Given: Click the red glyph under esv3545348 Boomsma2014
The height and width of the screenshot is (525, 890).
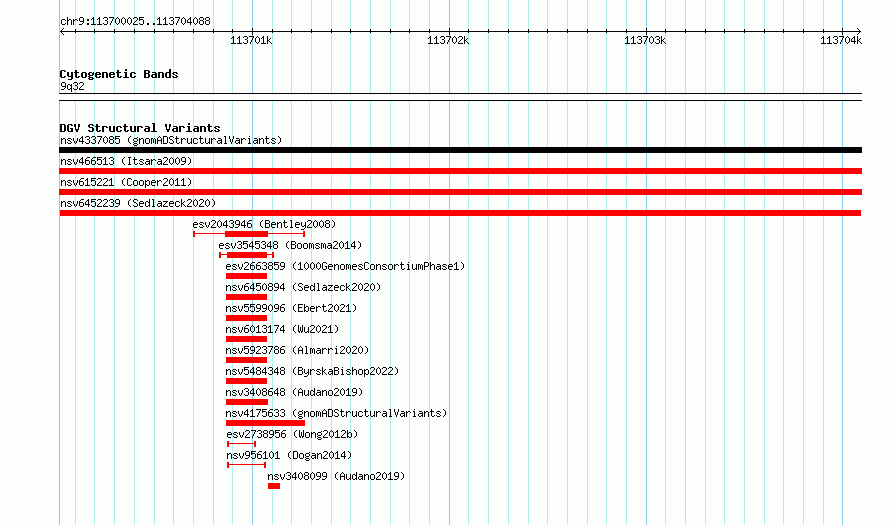Looking at the screenshot, I should [x=246, y=255].
